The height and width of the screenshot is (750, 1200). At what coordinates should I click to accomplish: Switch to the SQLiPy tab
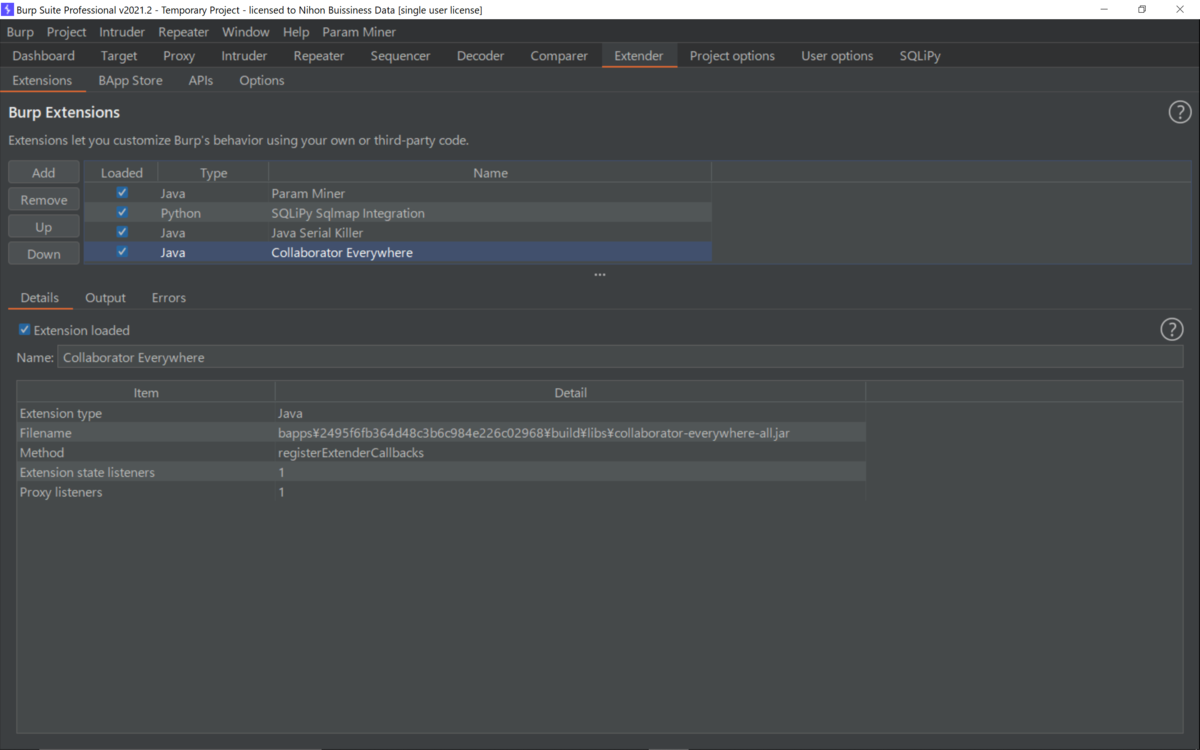click(x=919, y=56)
